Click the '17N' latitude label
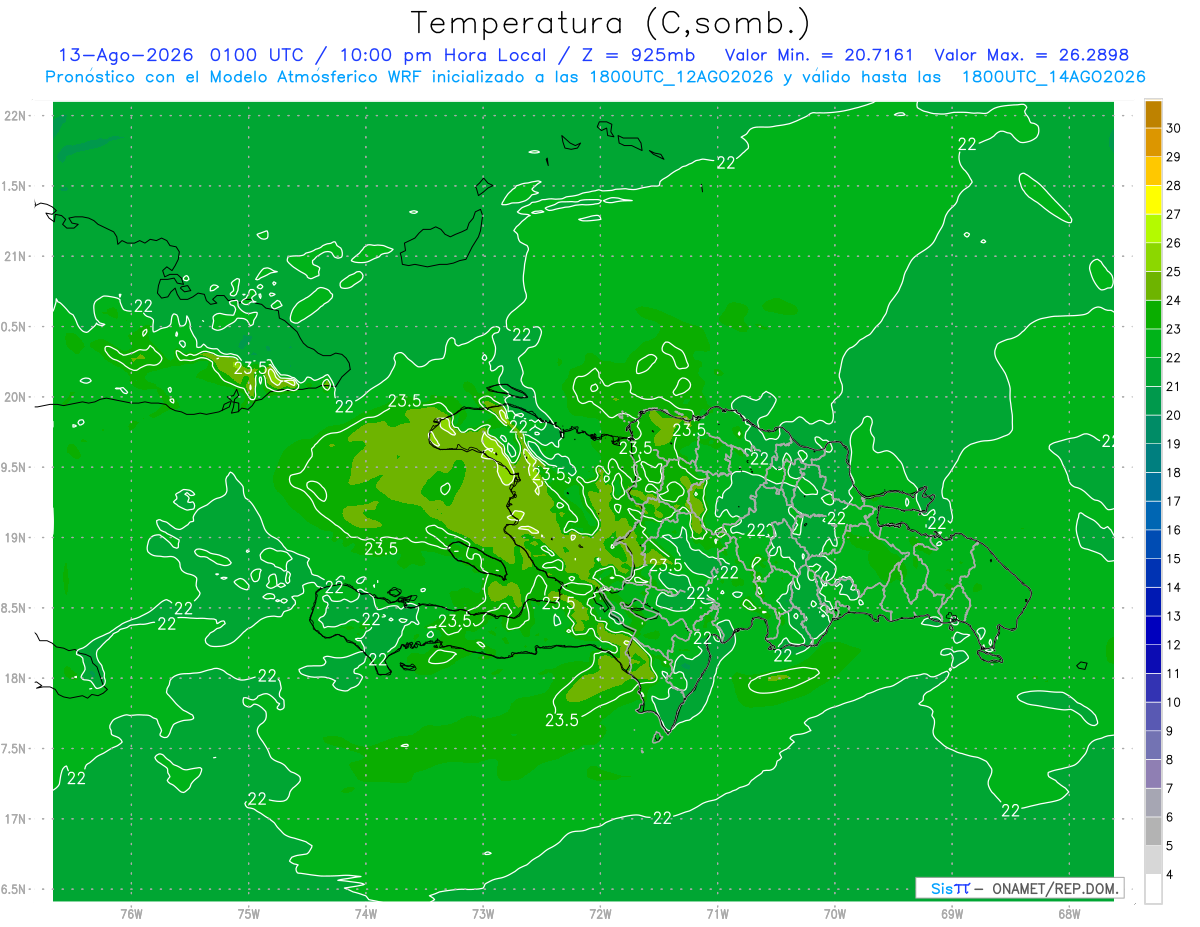Image resolution: width=1200 pixels, height=927 pixels. tap(17, 819)
